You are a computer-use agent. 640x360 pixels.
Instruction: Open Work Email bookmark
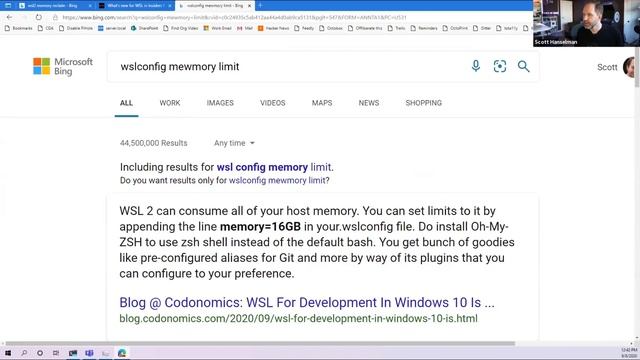pyautogui.click(x=217, y=28)
